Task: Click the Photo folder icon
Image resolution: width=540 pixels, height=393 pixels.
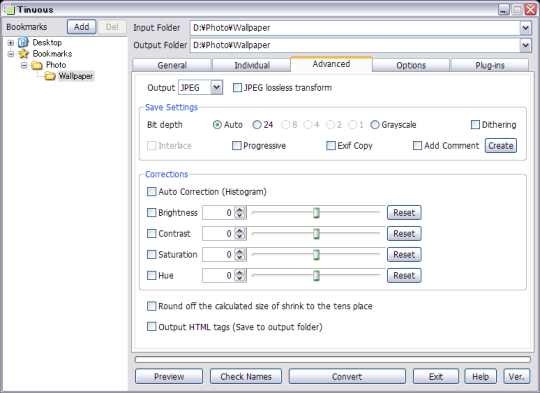Action: pos(37,65)
